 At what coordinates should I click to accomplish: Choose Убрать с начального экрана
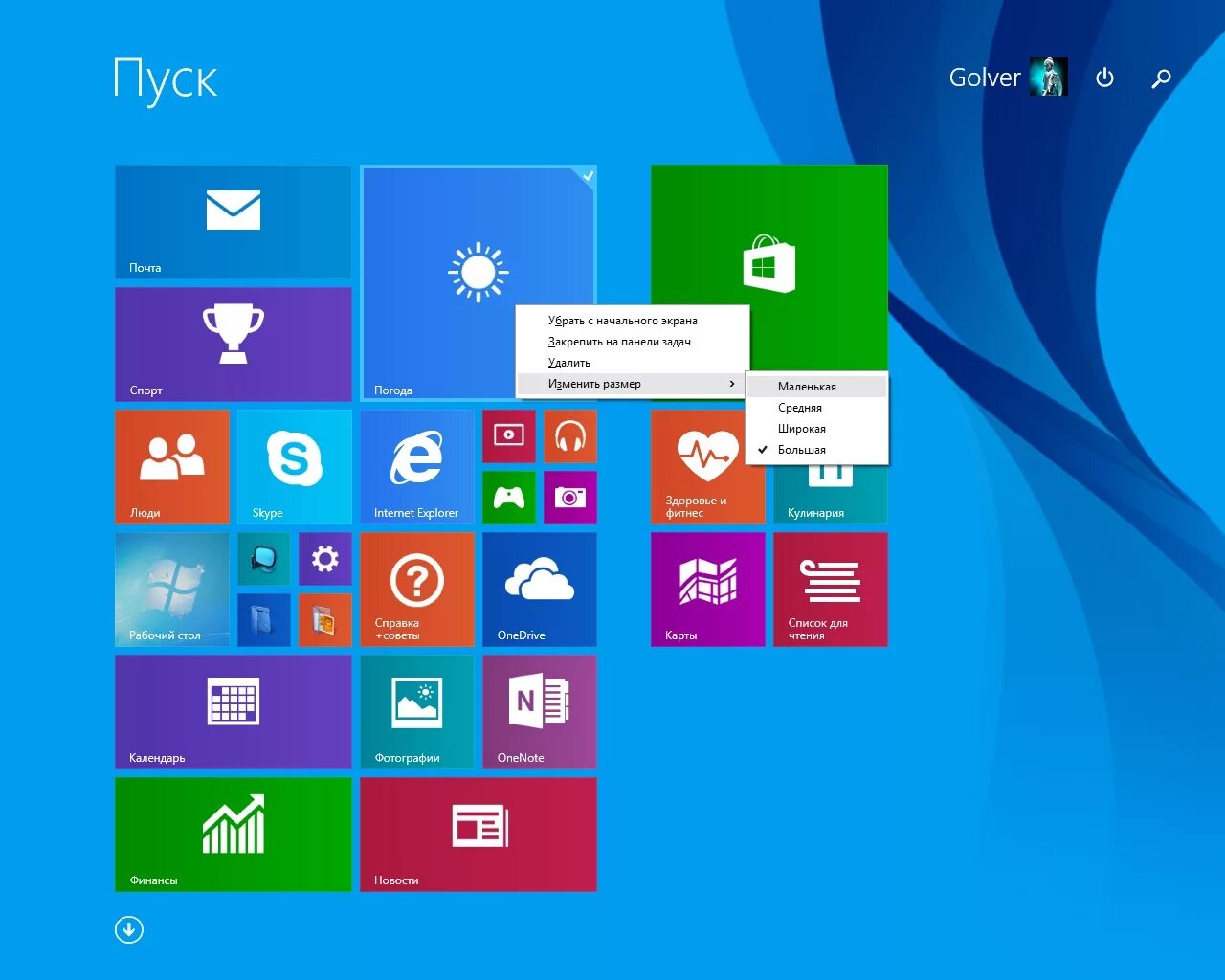click(632, 321)
